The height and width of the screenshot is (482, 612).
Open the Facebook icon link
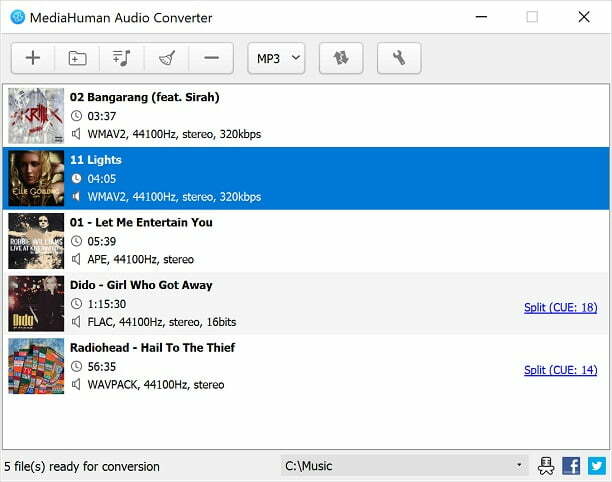(x=571, y=466)
